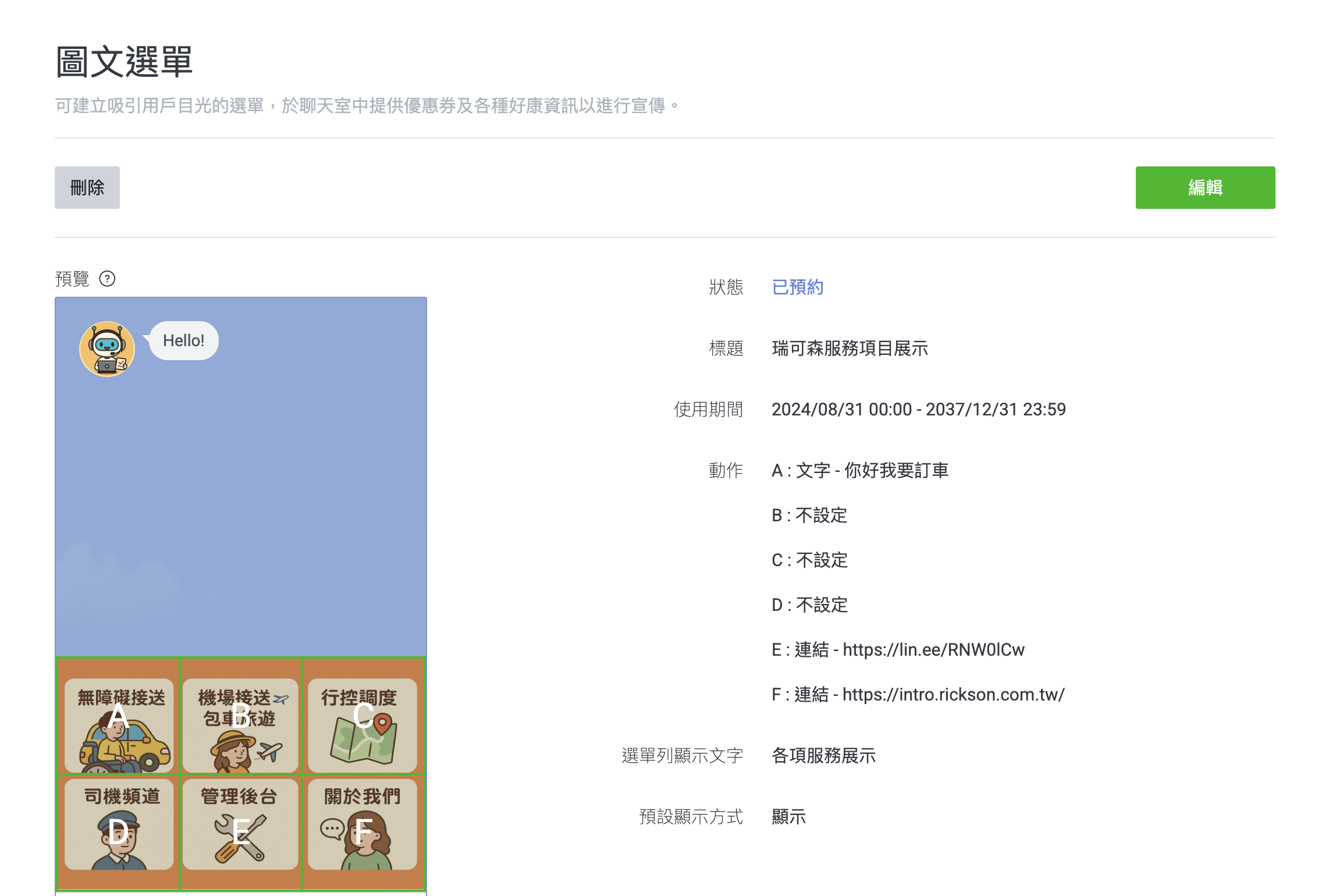The image size is (1329, 896).
Task: Click the preview help question mark icon
Action: point(107,279)
